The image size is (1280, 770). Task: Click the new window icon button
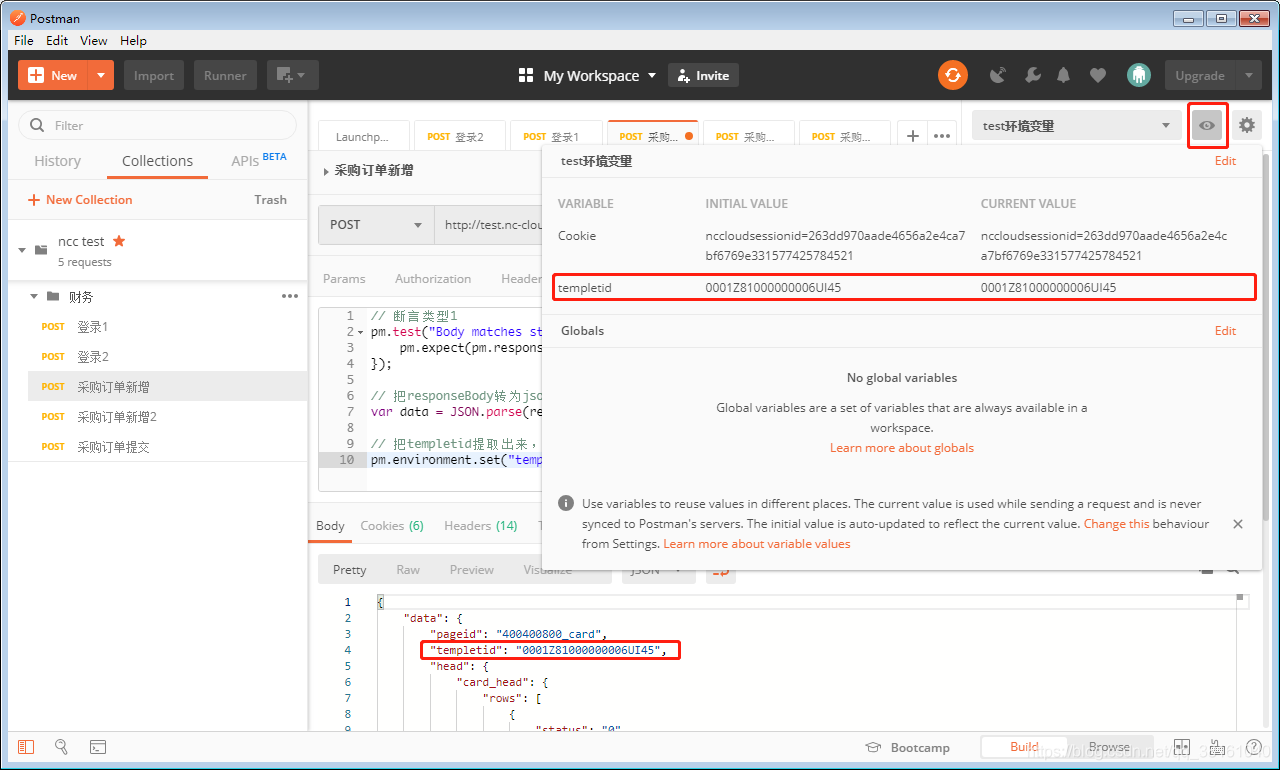tap(293, 75)
